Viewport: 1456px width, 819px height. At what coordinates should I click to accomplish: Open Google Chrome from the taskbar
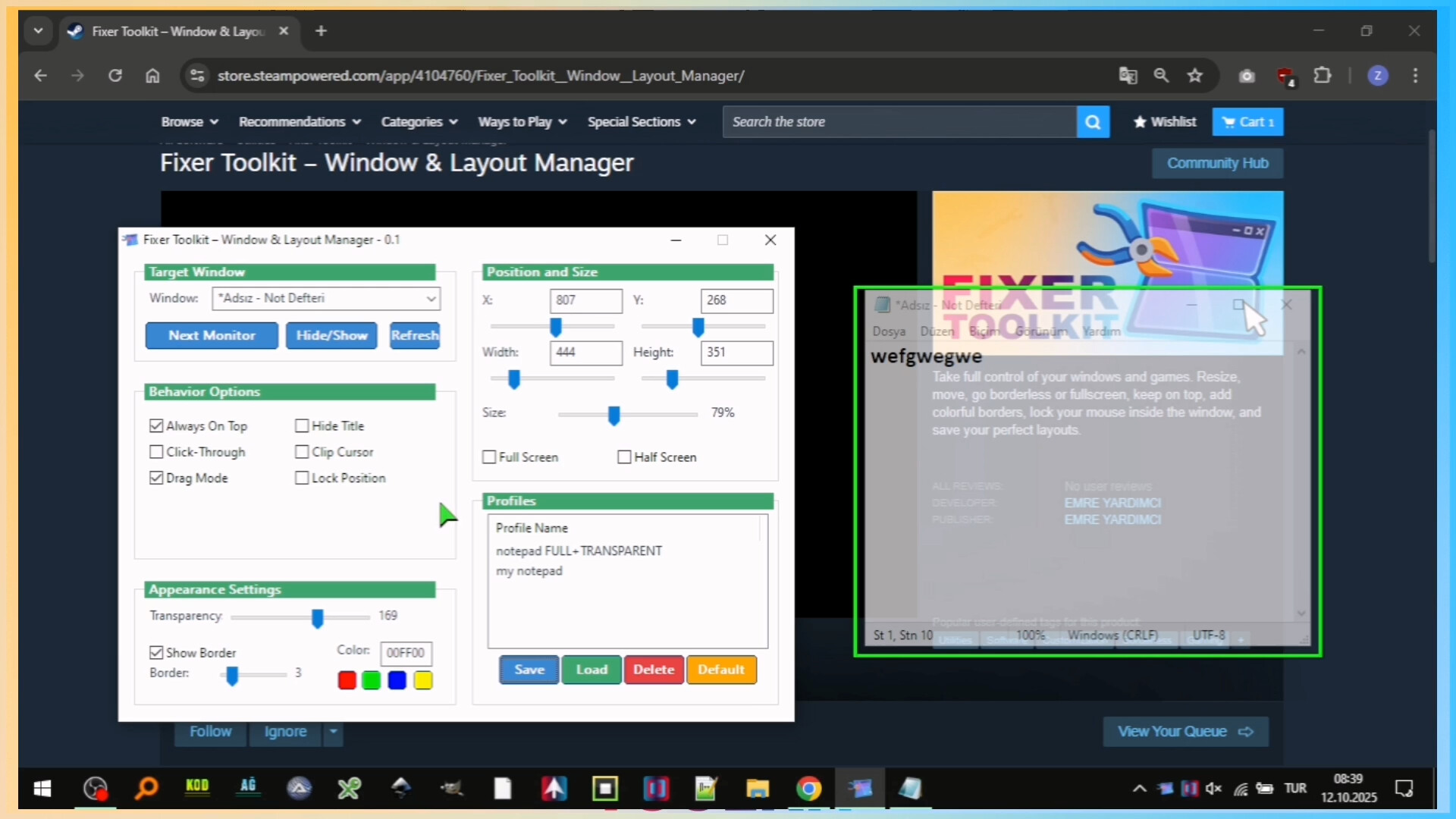[x=808, y=789]
